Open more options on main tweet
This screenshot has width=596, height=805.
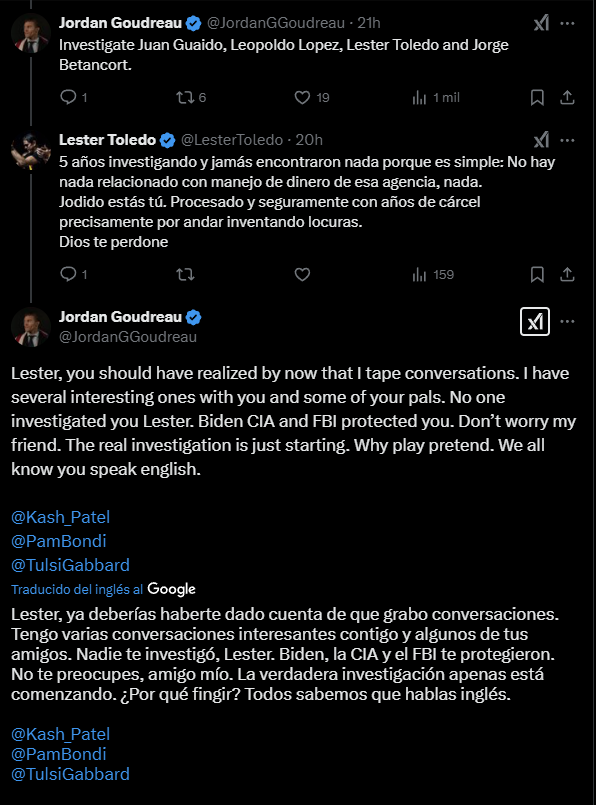pyautogui.click(x=567, y=321)
